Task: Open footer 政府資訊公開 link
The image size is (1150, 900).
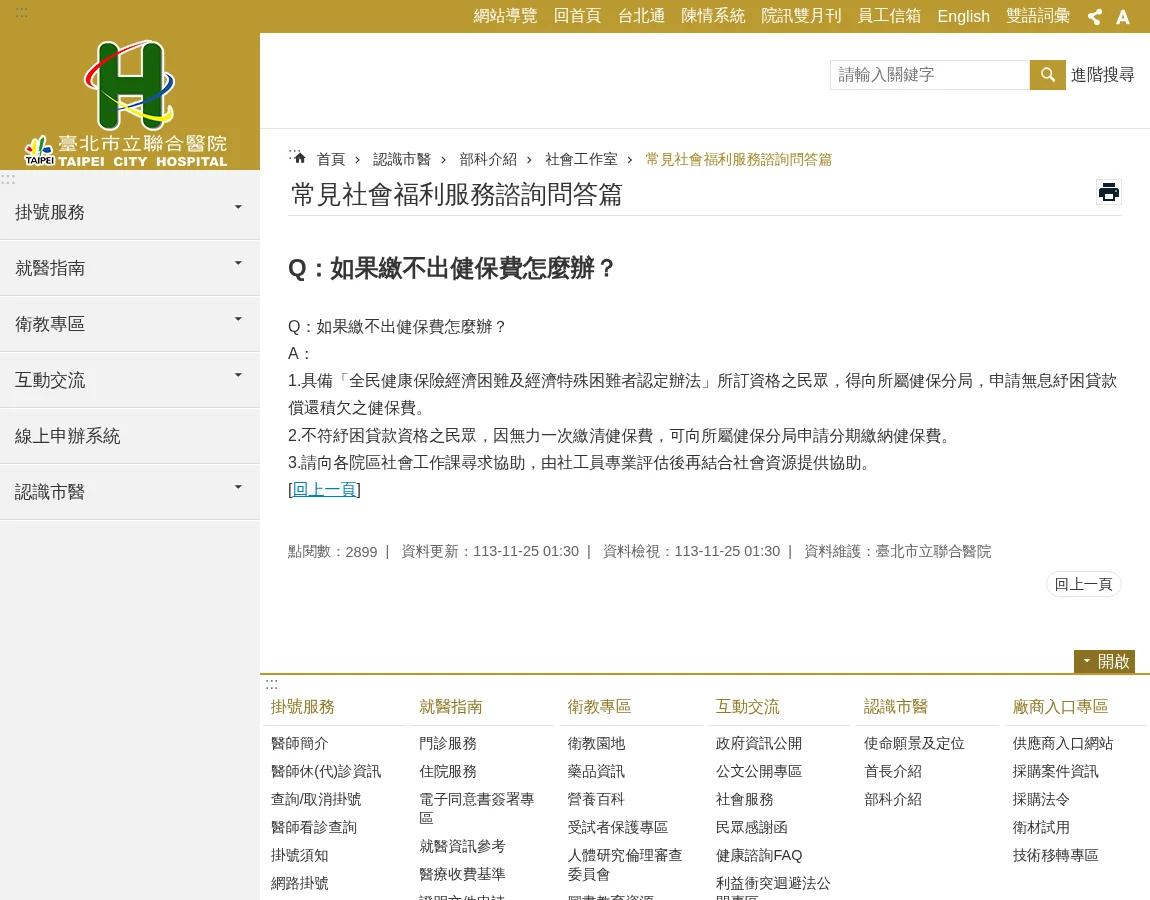Action: 759,744
